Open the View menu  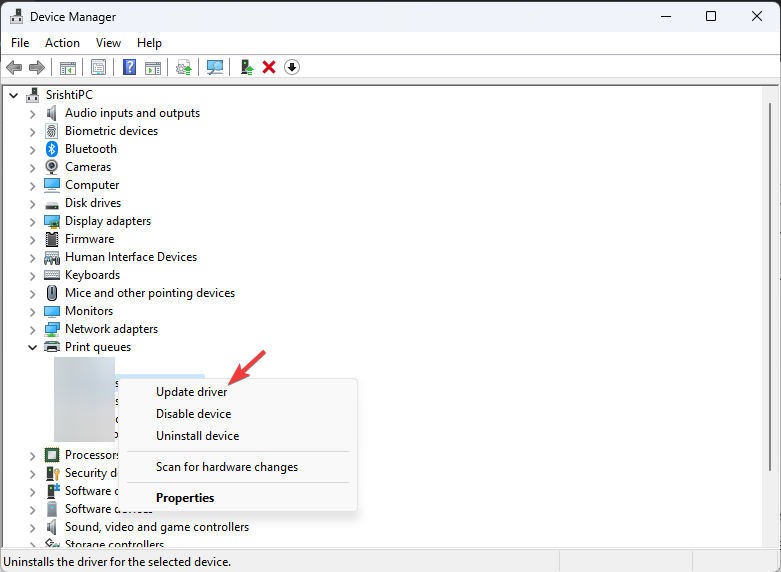coord(108,43)
